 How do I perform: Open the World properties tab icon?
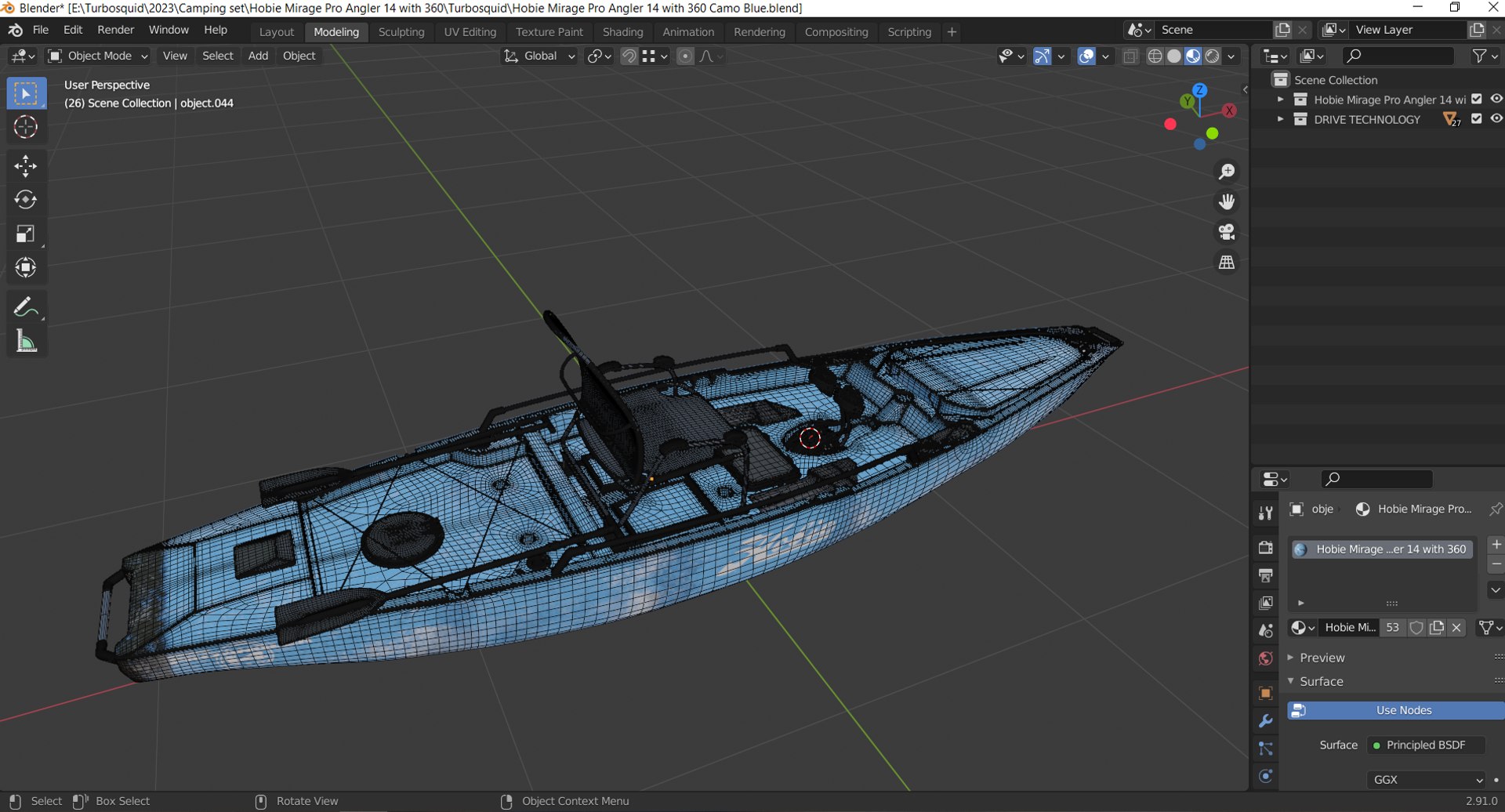tap(1265, 659)
